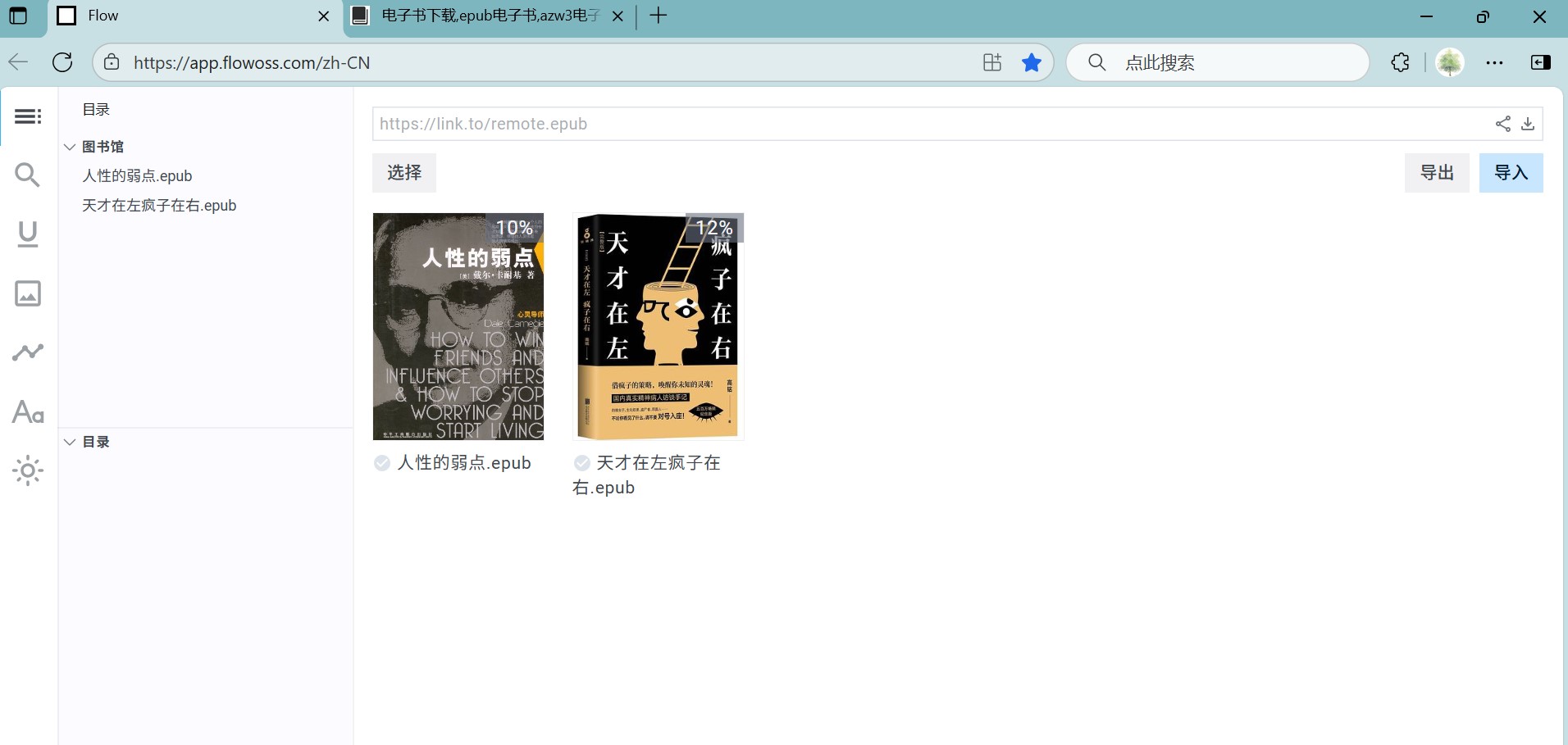Open the browser extensions puzzle icon

tap(1401, 62)
